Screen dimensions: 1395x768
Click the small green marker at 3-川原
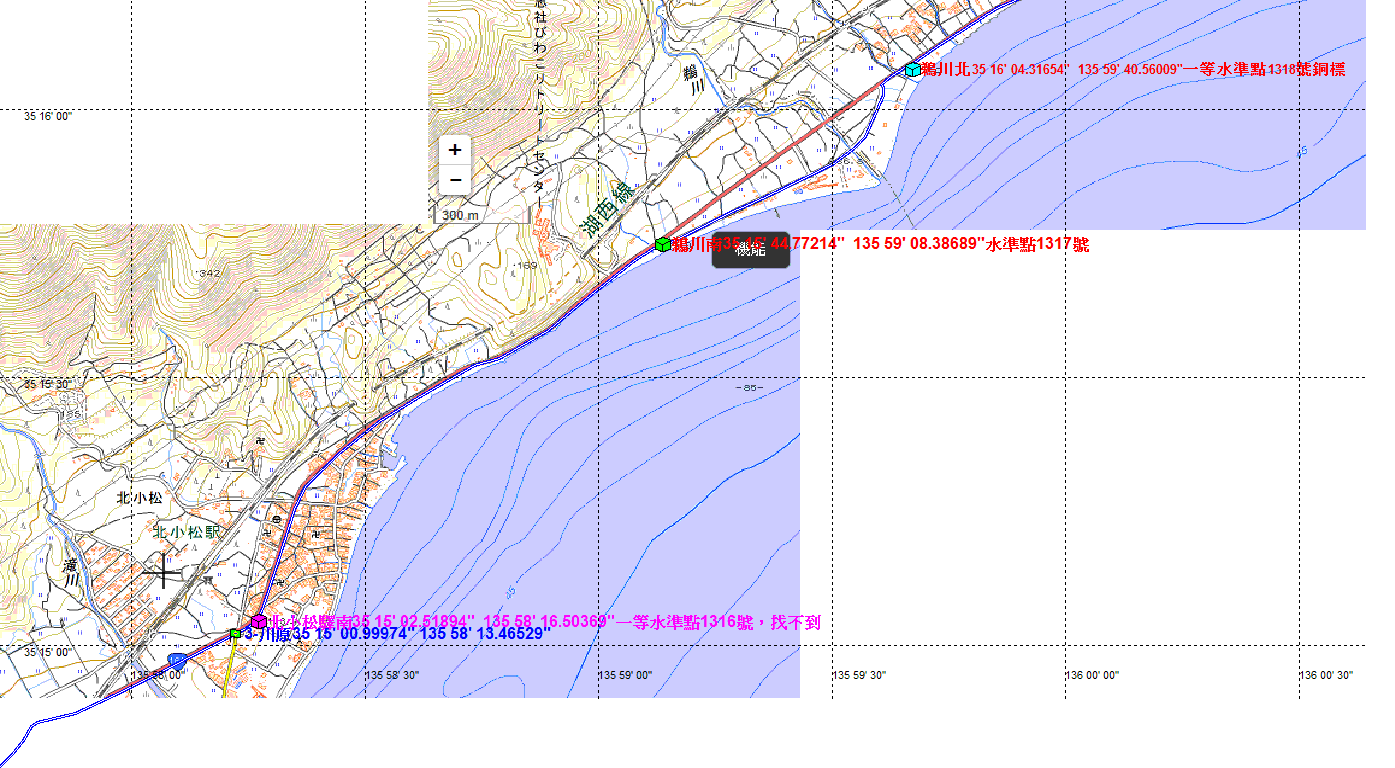click(x=236, y=633)
